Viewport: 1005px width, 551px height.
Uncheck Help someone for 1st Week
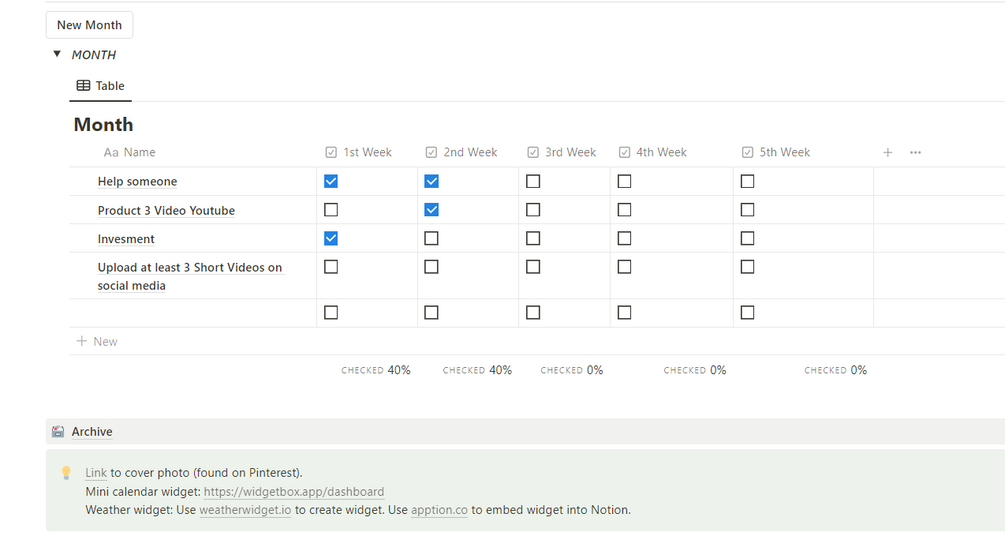pyautogui.click(x=331, y=182)
